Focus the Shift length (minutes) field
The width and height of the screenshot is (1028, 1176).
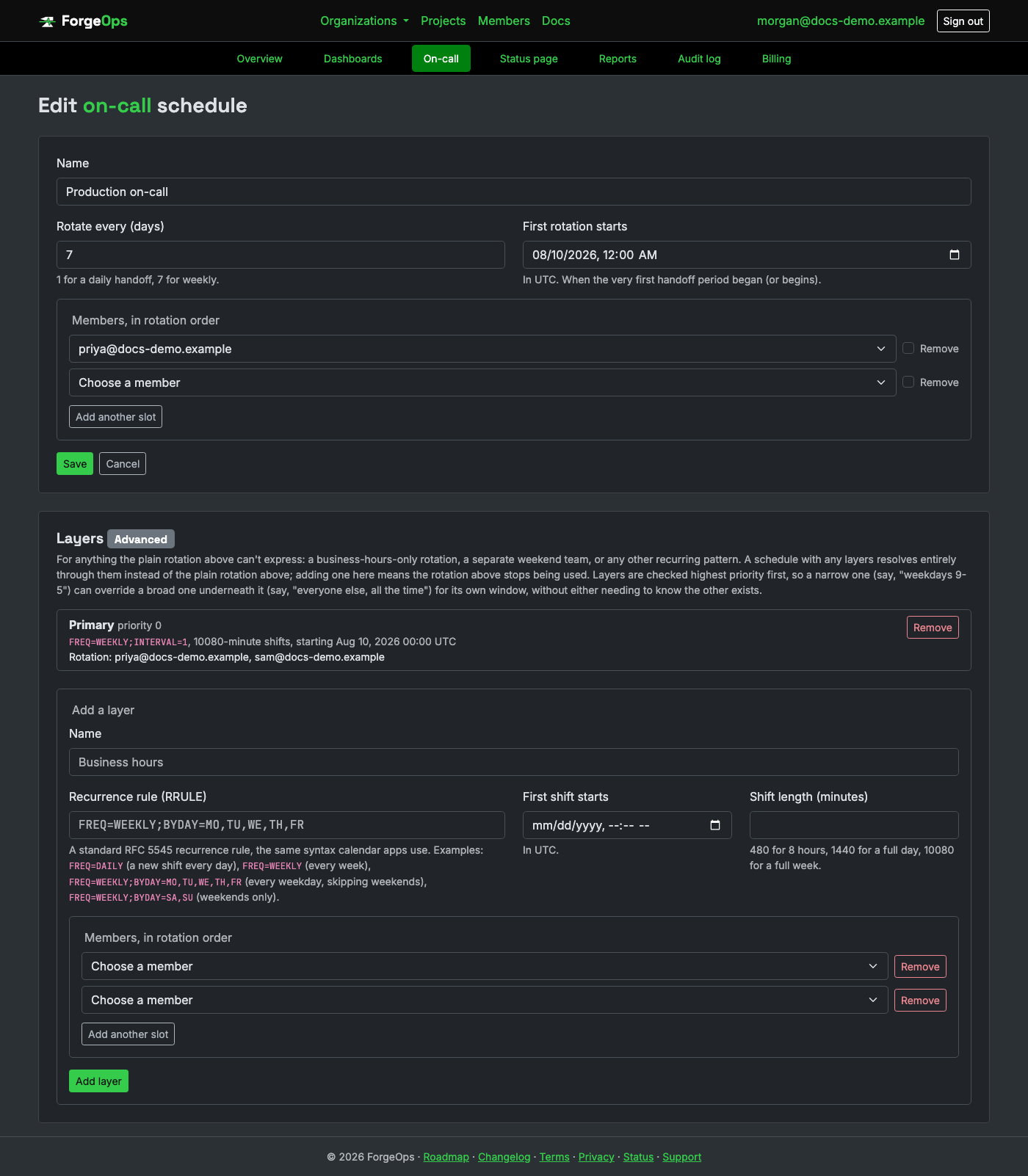tap(854, 825)
